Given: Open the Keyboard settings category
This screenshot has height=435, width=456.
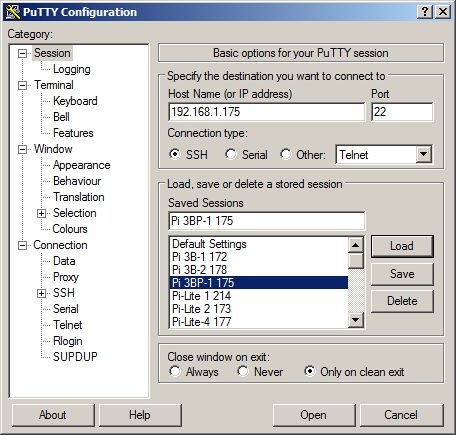Looking at the screenshot, I should (75, 101).
